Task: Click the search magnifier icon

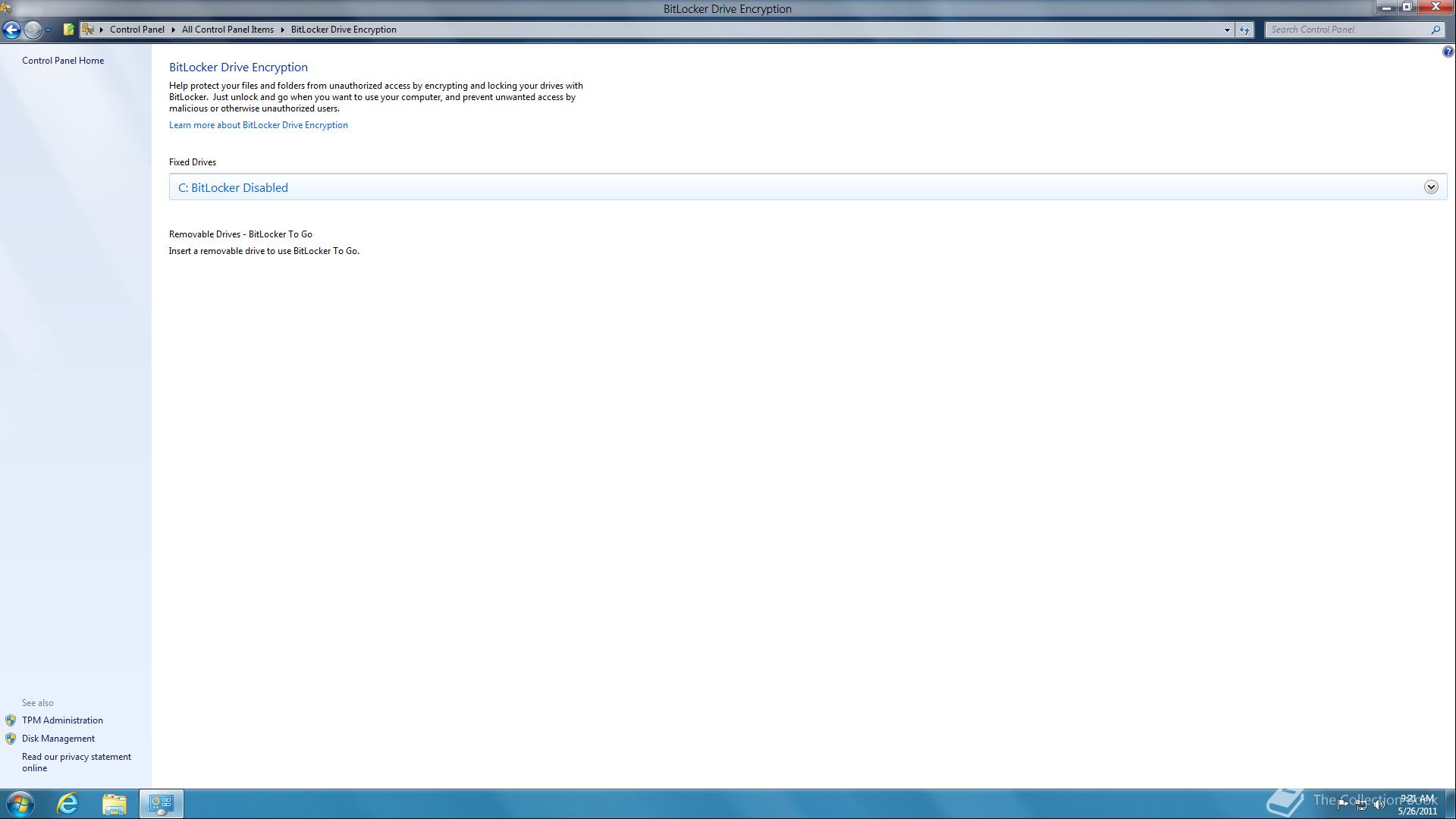Action: [x=1436, y=30]
